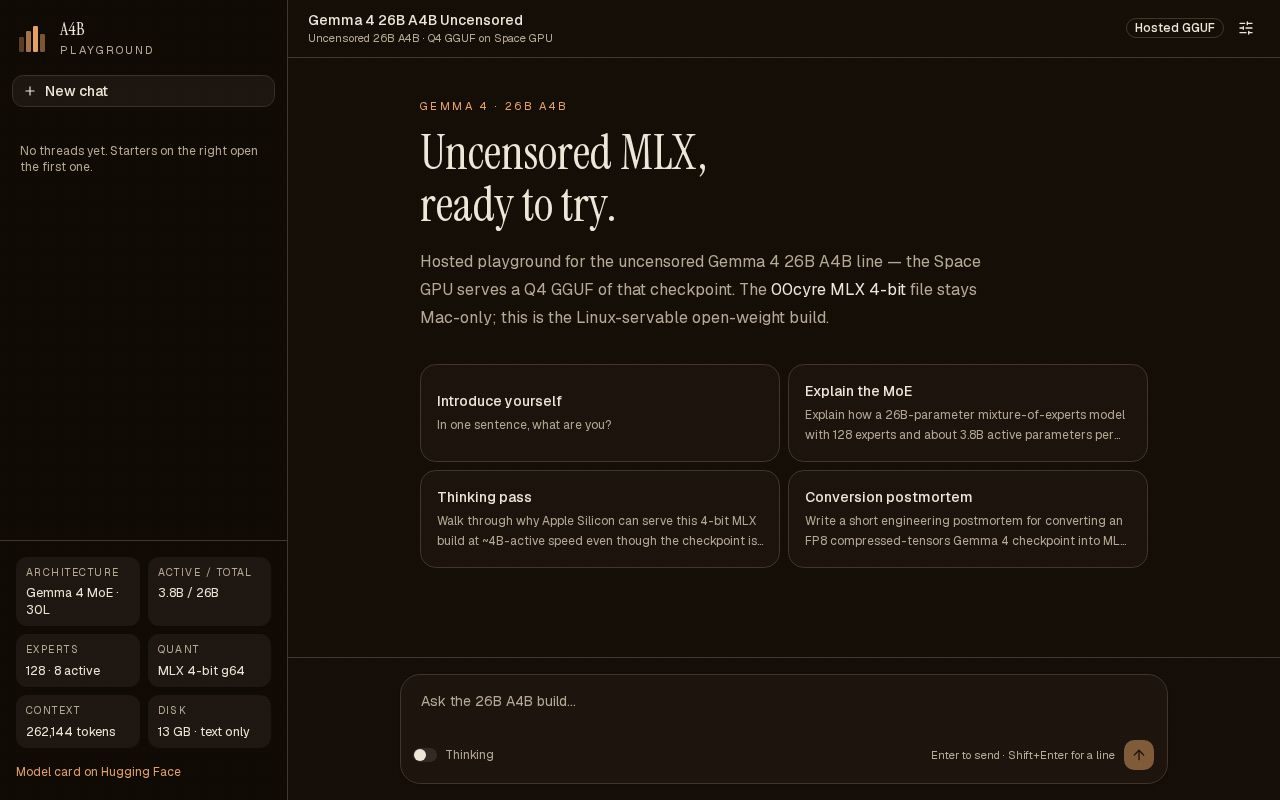Click the plus icon in New chat
This screenshot has height=800, width=1280.
[x=30, y=91]
